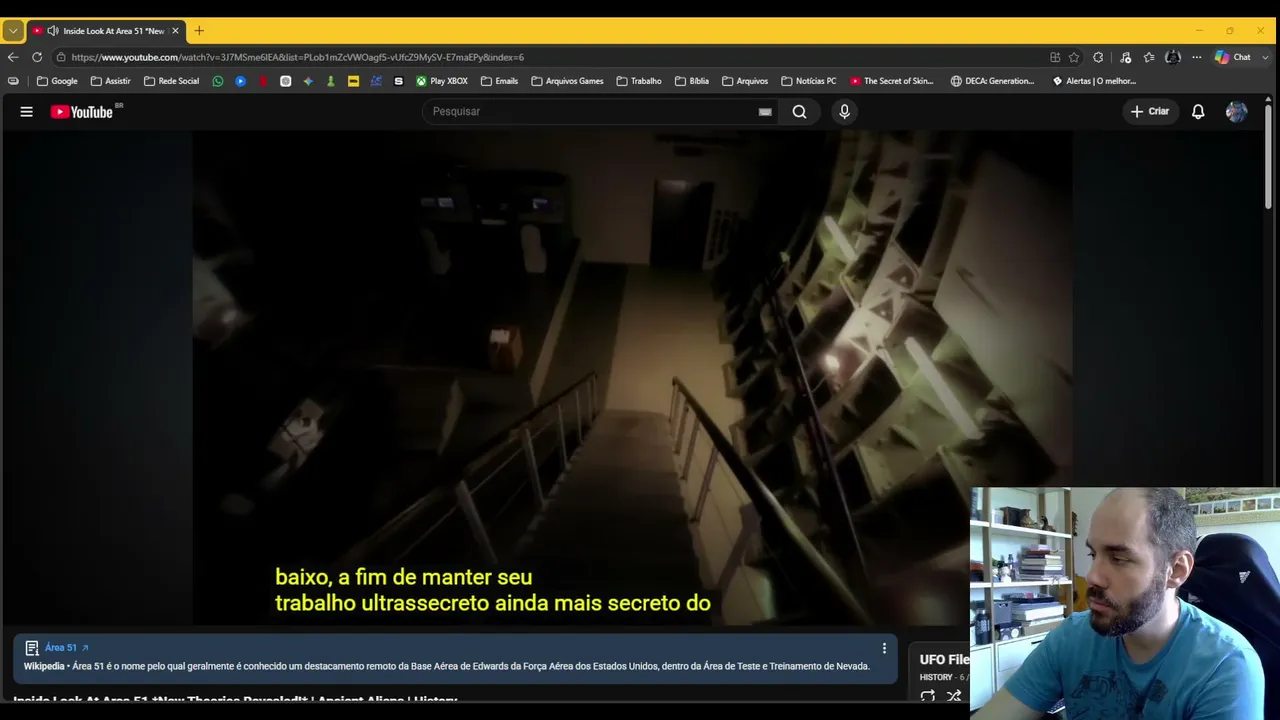The width and height of the screenshot is (1280, 720).
Task: Toggle playlist shuffle for UFO Files
Action: coord(954,696)
